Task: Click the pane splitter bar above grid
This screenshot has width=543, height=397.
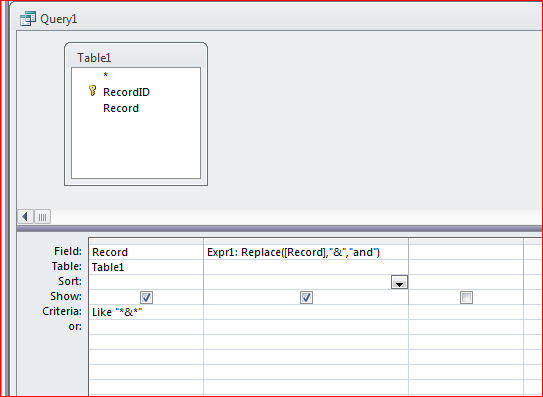Action: (279, 229)
